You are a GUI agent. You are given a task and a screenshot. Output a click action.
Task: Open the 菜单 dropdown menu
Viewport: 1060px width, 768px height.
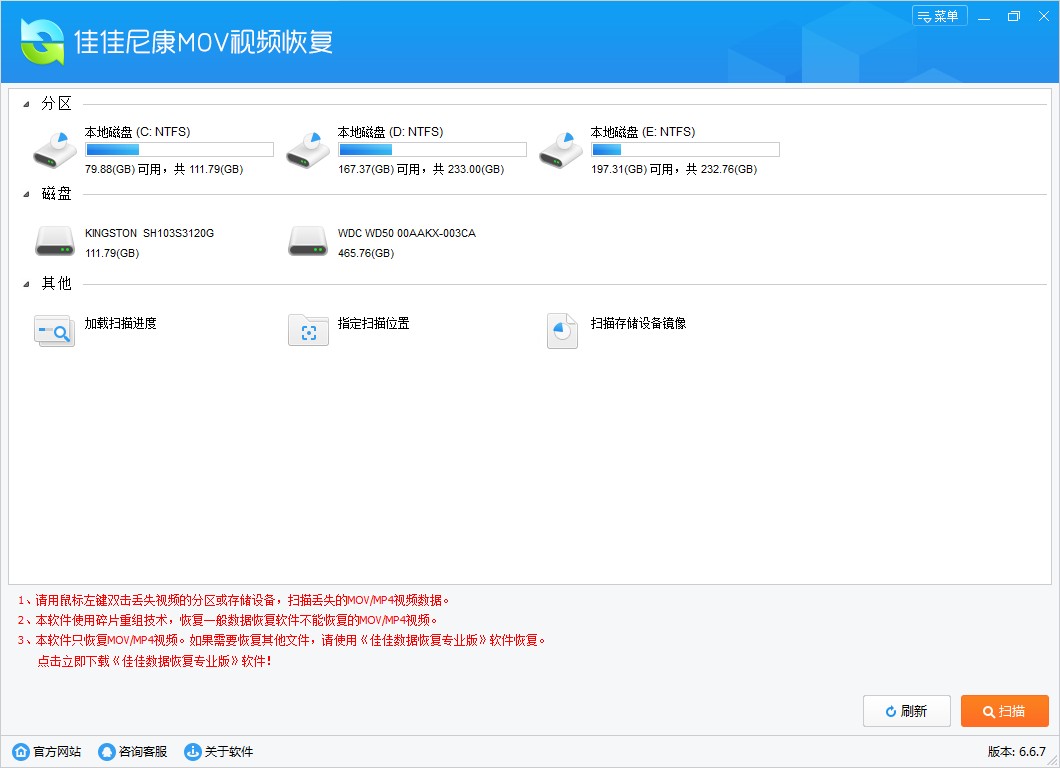[x=939, y=16]
